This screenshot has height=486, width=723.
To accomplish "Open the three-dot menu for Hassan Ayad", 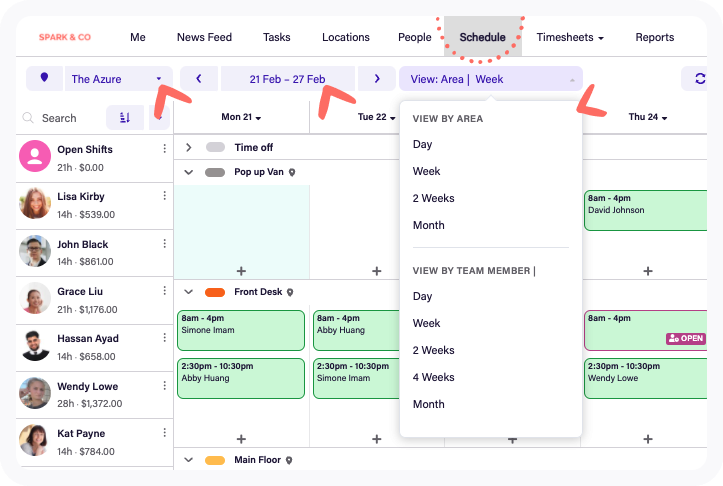I will [x=165, y=339].
